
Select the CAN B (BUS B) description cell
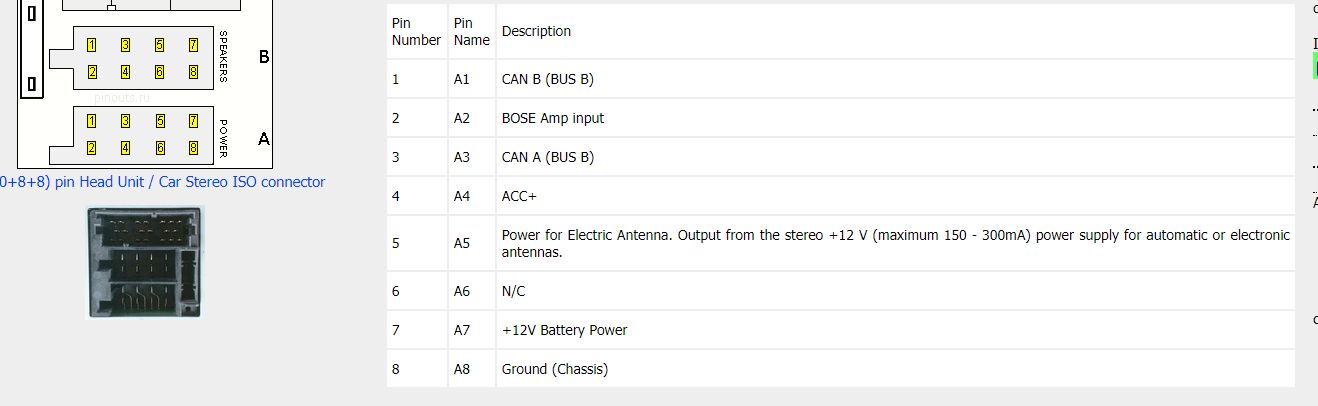[x=895, y=79]
